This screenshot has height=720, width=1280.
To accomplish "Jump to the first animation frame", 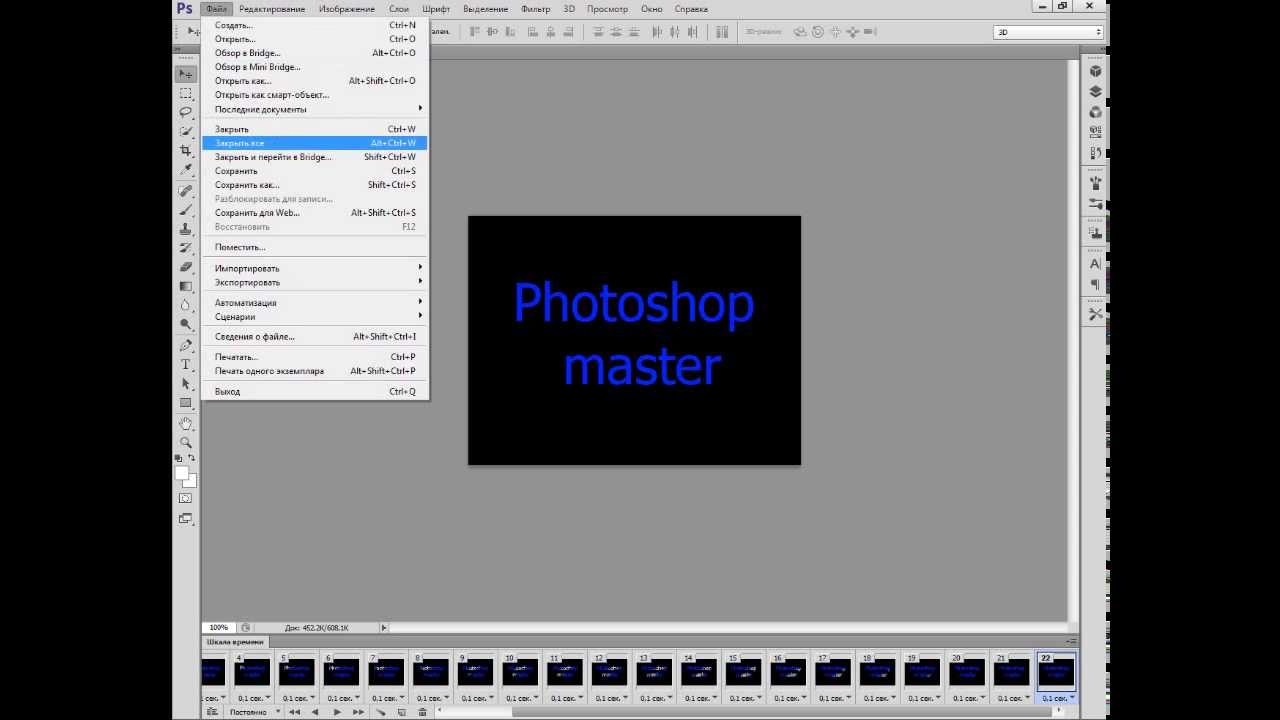I will pos(294,712).
